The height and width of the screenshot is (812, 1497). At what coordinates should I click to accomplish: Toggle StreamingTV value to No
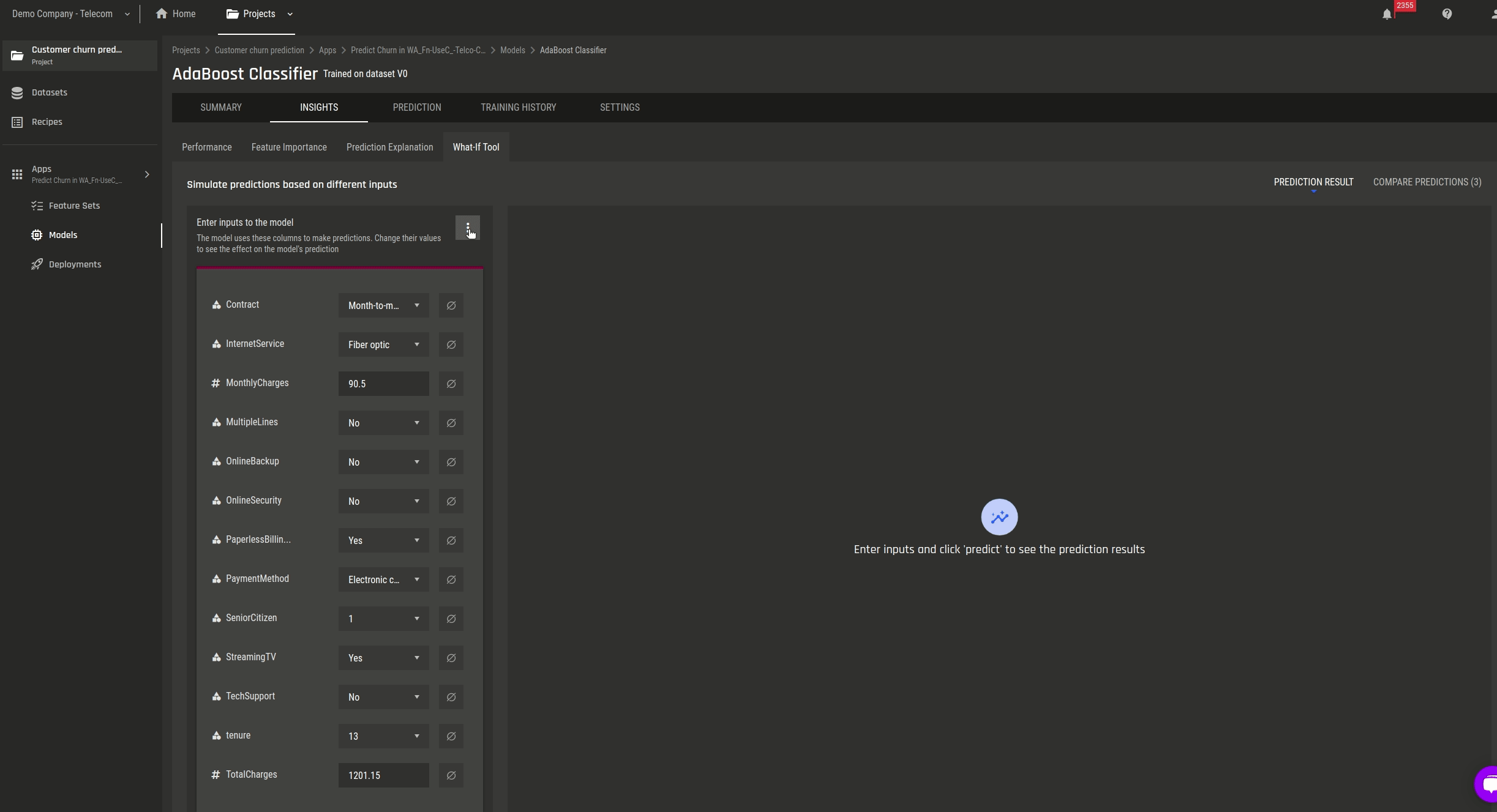383,657
